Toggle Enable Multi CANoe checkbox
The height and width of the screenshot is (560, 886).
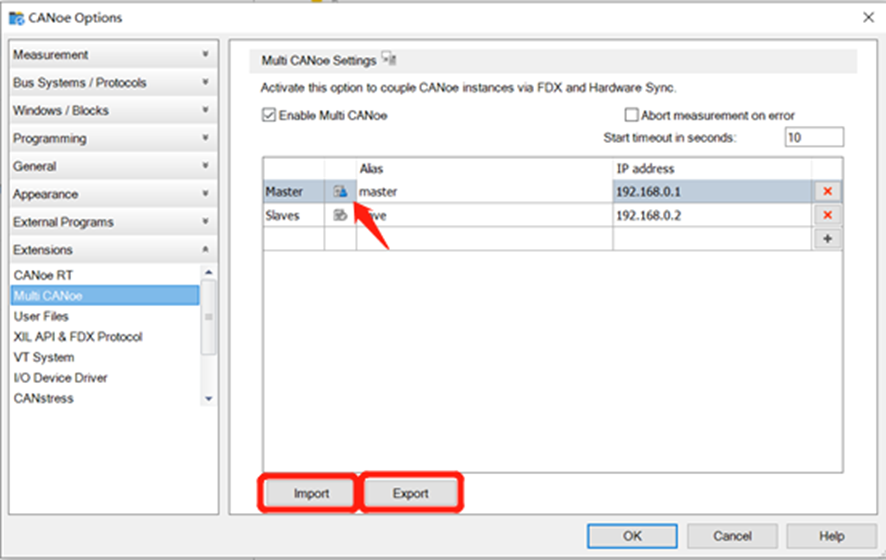tap(269, 115)
